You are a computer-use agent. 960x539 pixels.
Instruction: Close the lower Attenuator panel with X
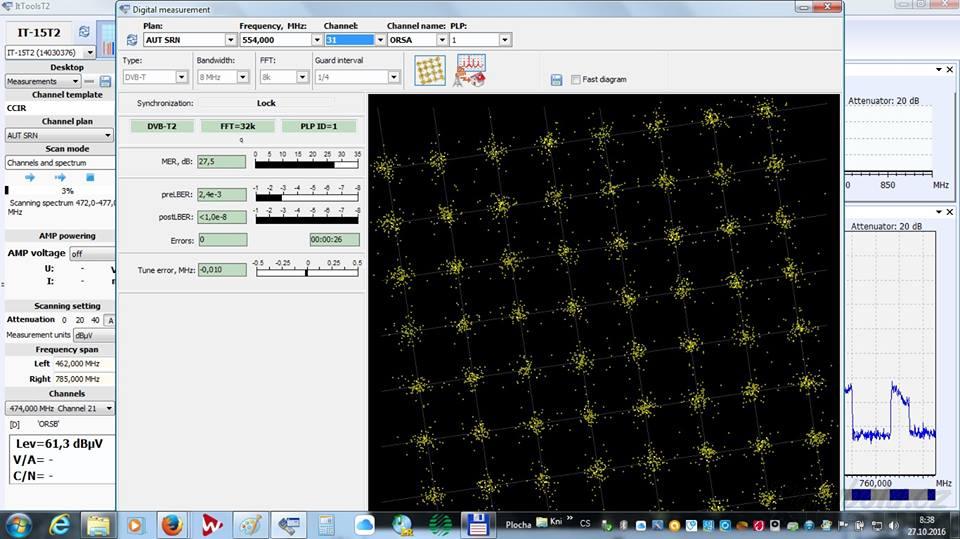pyautogui.click(x=950, y=212)
